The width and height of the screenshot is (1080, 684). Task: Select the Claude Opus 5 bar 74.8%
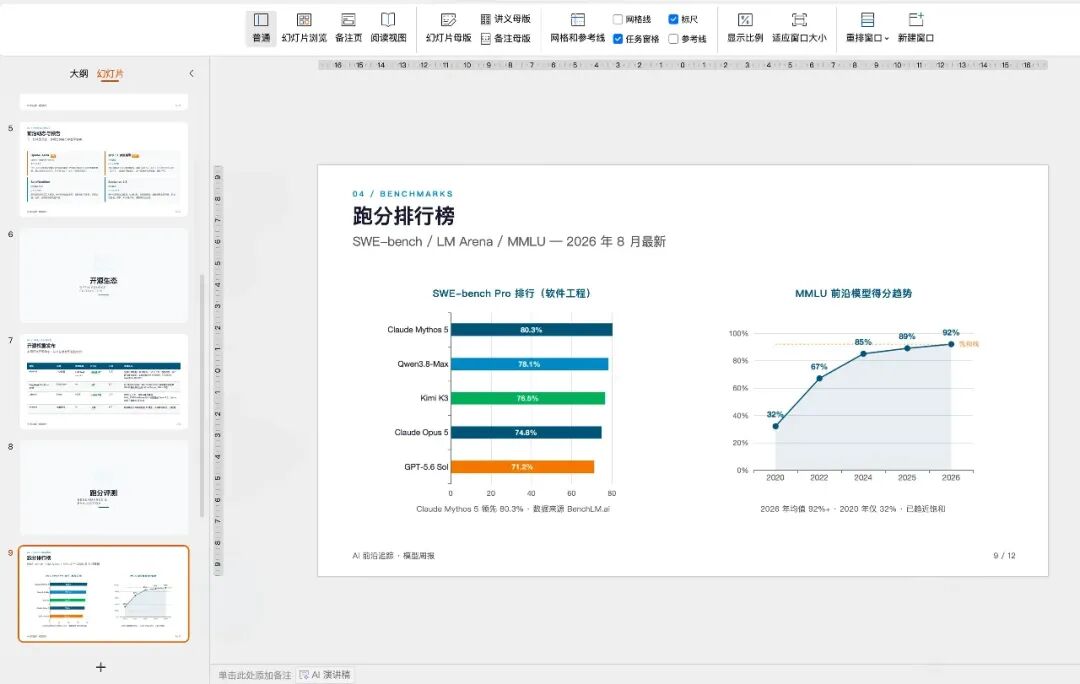coord(526,433)
